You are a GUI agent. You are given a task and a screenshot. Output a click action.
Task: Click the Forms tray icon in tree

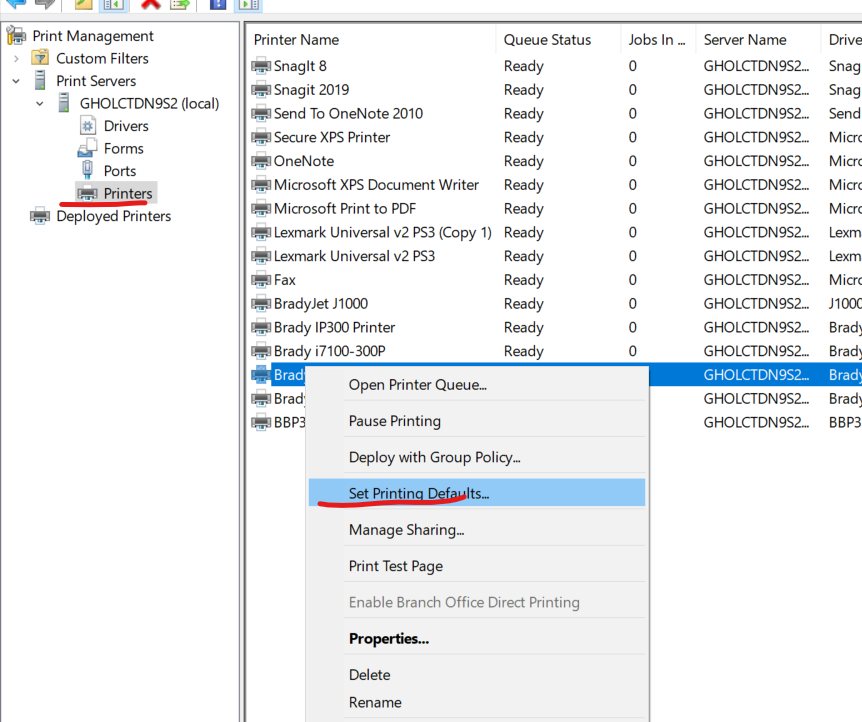point(87,148)
